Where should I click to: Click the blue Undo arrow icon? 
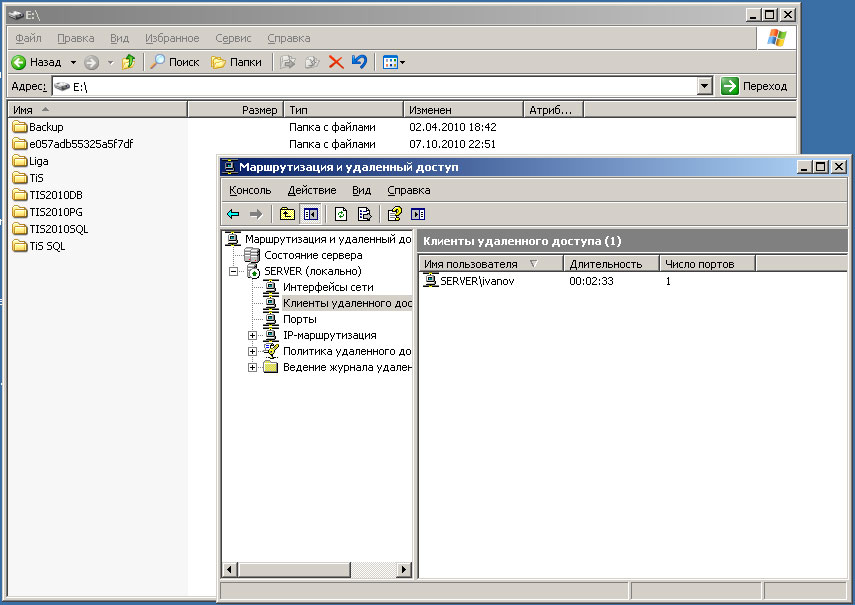[x=359, y=62]
